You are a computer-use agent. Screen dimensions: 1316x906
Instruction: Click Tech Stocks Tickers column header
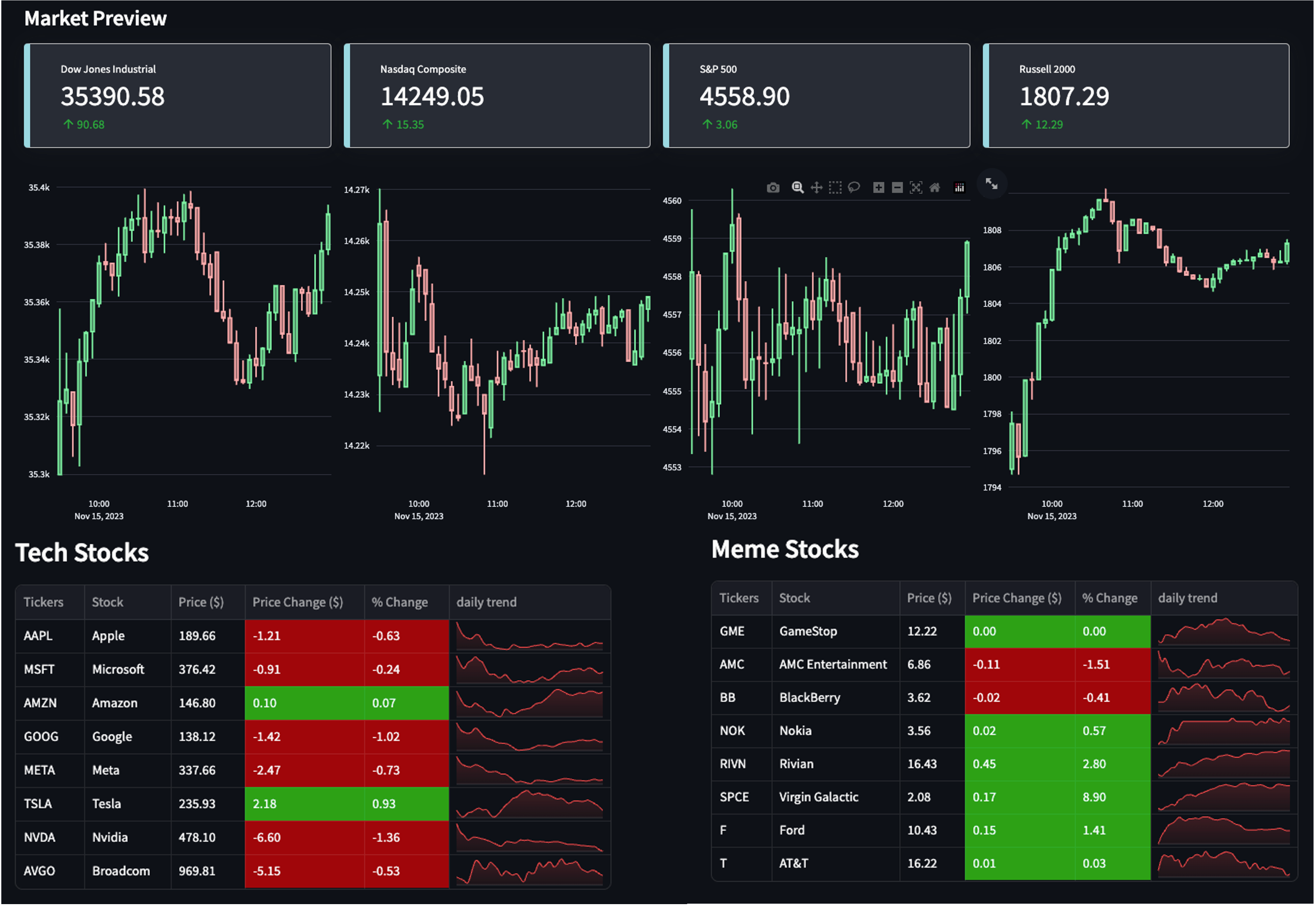pyautogui.click(x=44, y=602)
